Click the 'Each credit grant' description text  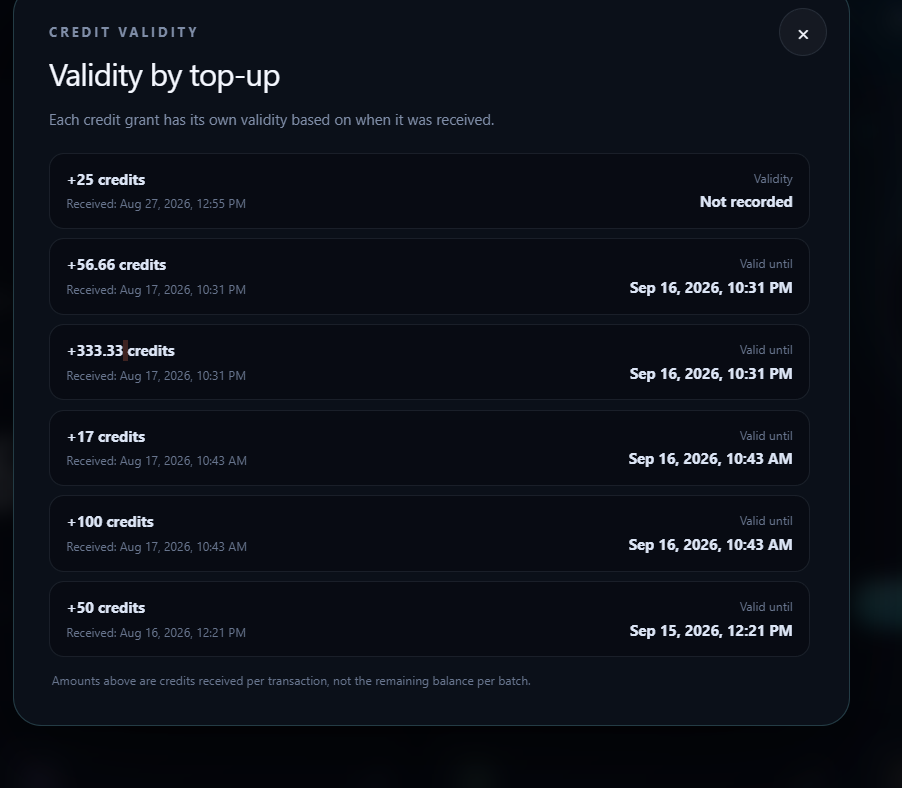(272, 120)
